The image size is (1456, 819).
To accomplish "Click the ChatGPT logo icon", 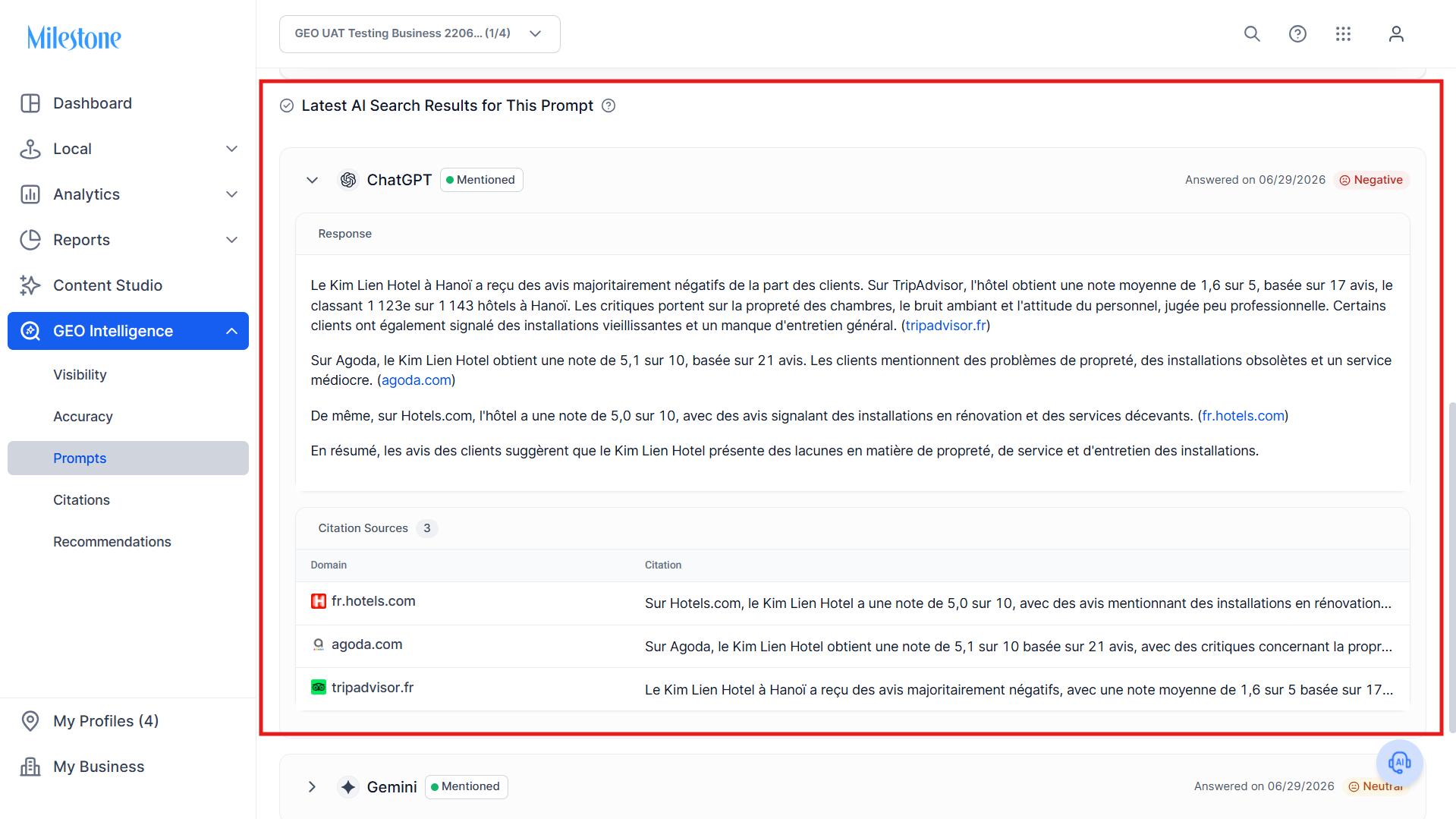I will coord(348,180).
